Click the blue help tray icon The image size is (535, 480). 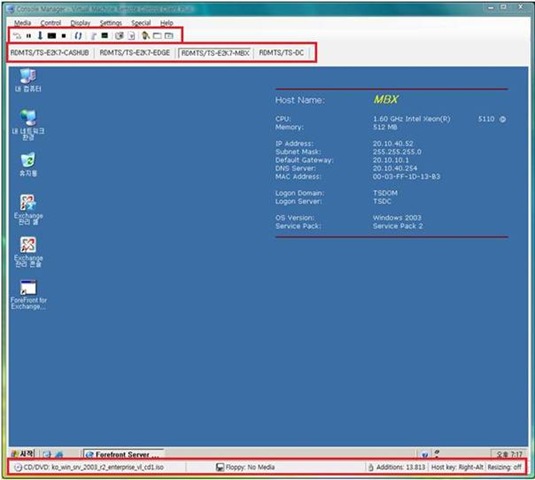coord(424,454)
